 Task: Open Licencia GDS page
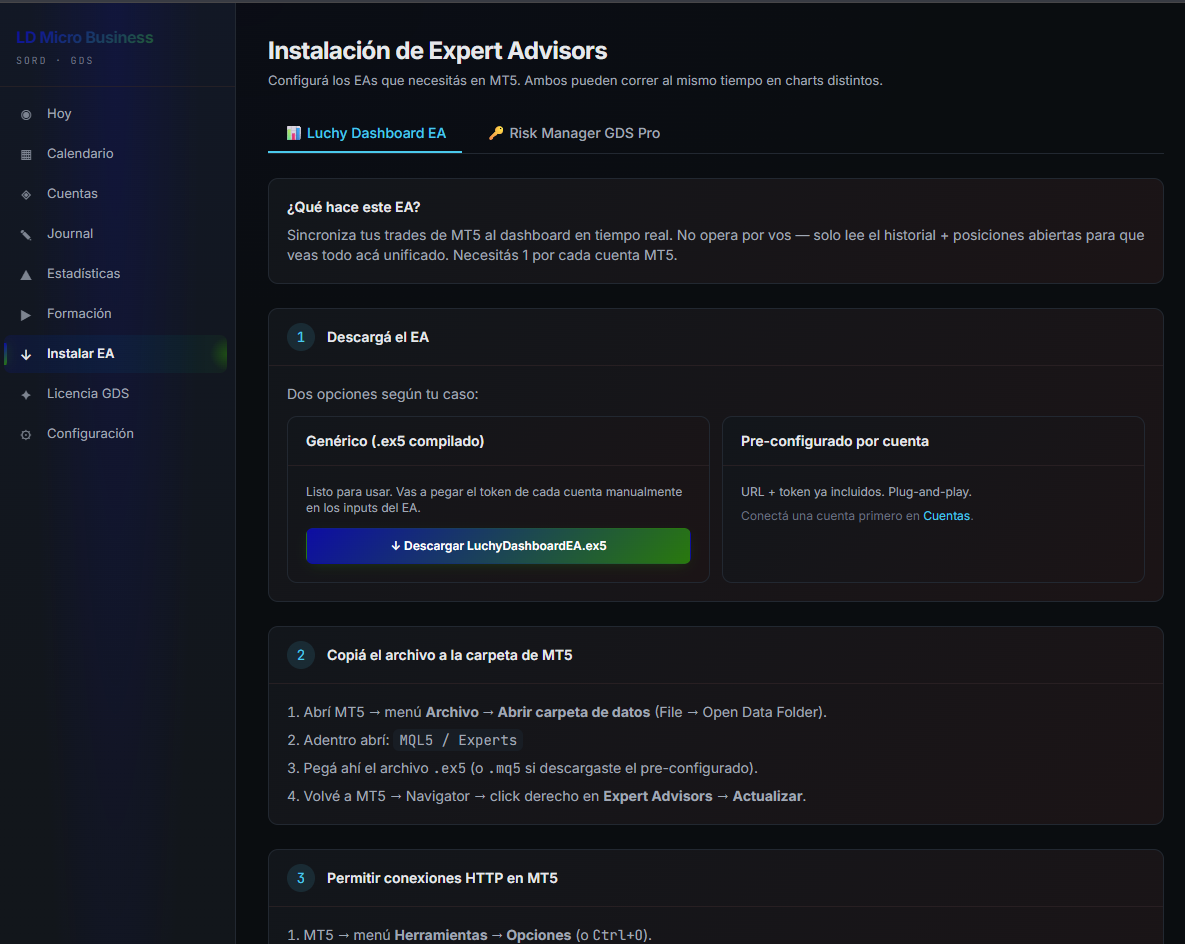[x=116, y=394]
